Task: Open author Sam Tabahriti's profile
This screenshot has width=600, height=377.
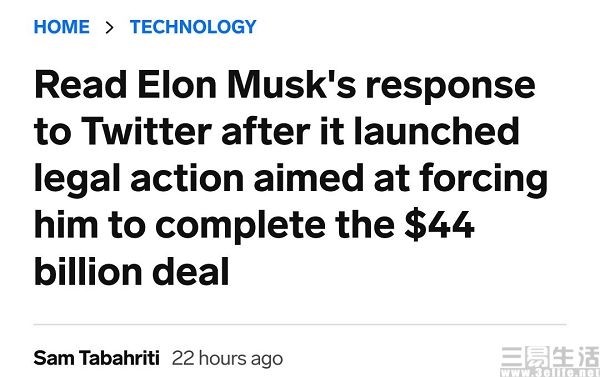Action: coord(96,358)
